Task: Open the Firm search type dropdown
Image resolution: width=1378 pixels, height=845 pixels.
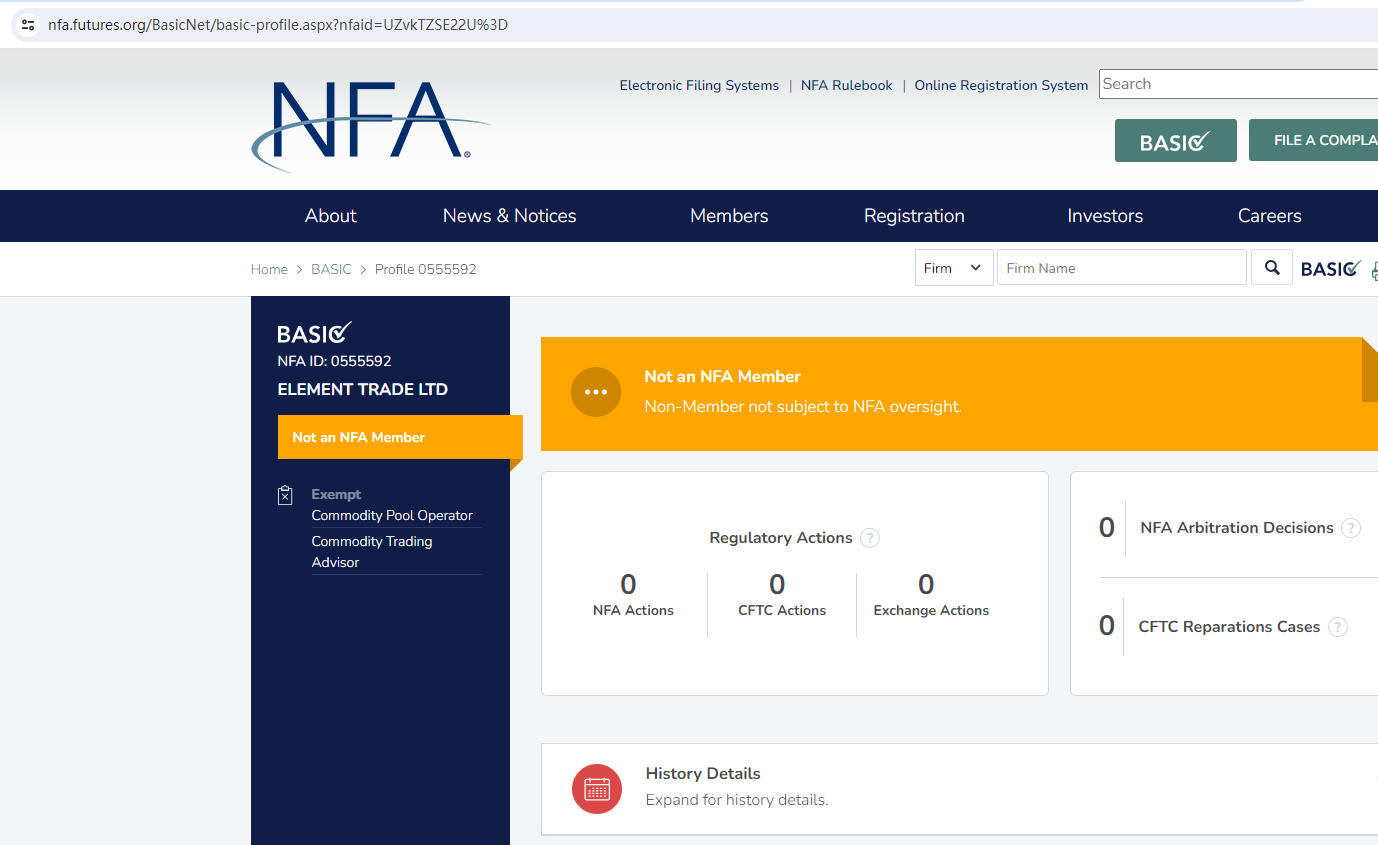Action: pyautogui.click(x=954, y=268)
